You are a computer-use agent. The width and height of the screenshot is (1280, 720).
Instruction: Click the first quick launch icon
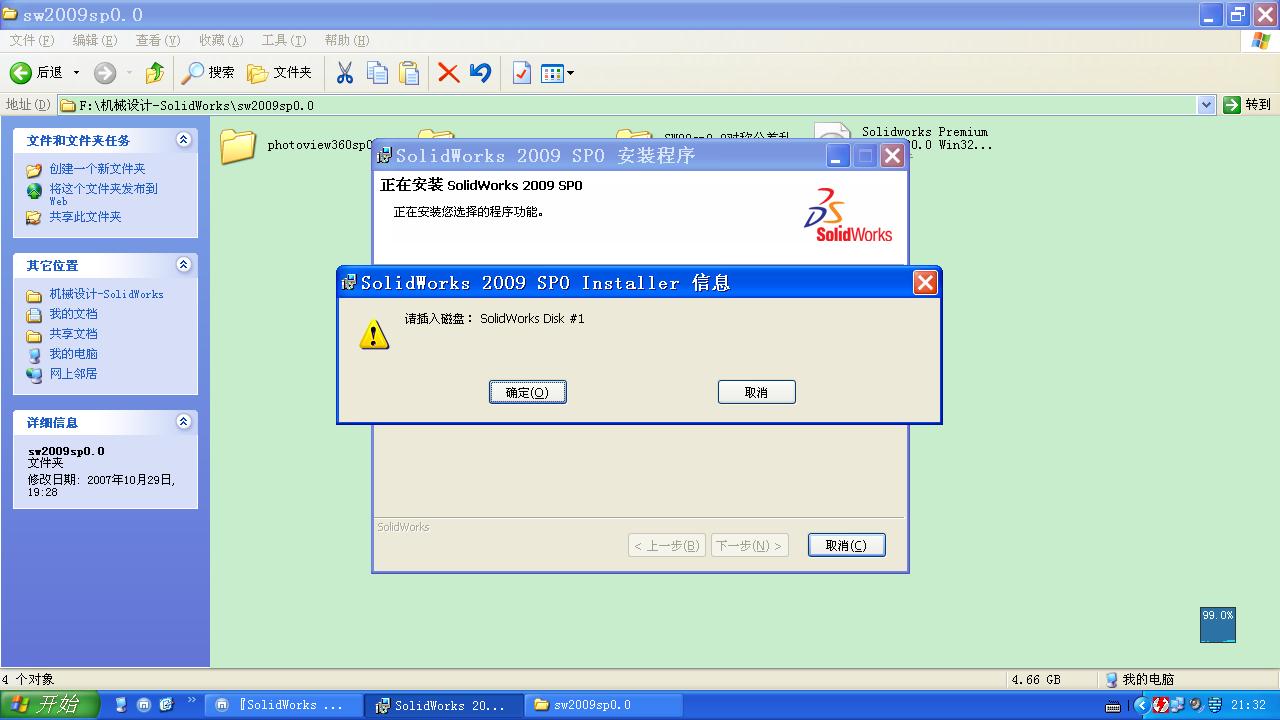tap(122, 705)
